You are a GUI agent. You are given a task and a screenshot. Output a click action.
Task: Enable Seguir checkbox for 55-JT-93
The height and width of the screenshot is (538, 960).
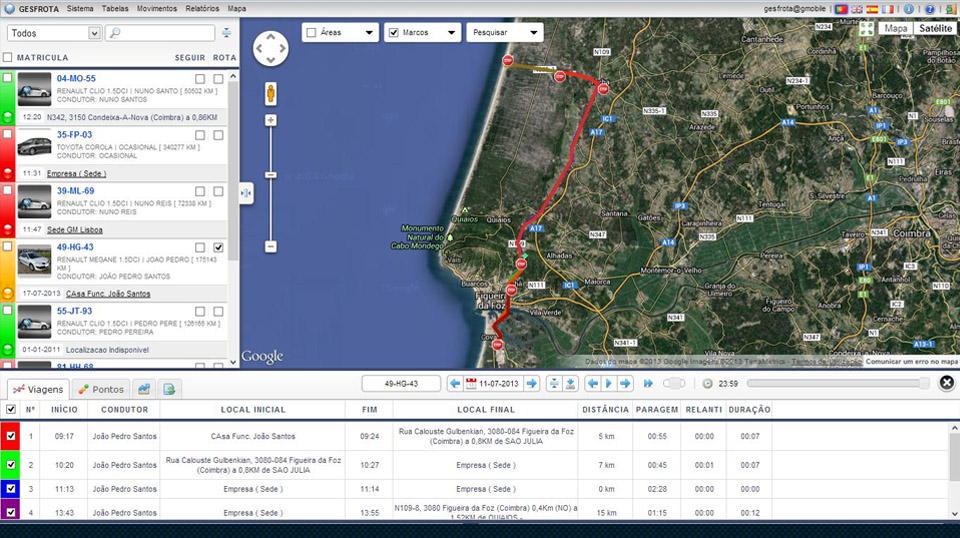tap(200, 312)
